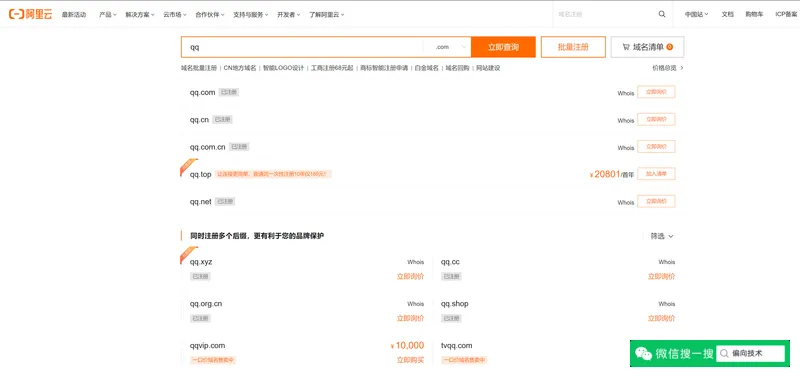Click the WeChat logo in green banner
800x377 pixels.
[643, 354]
